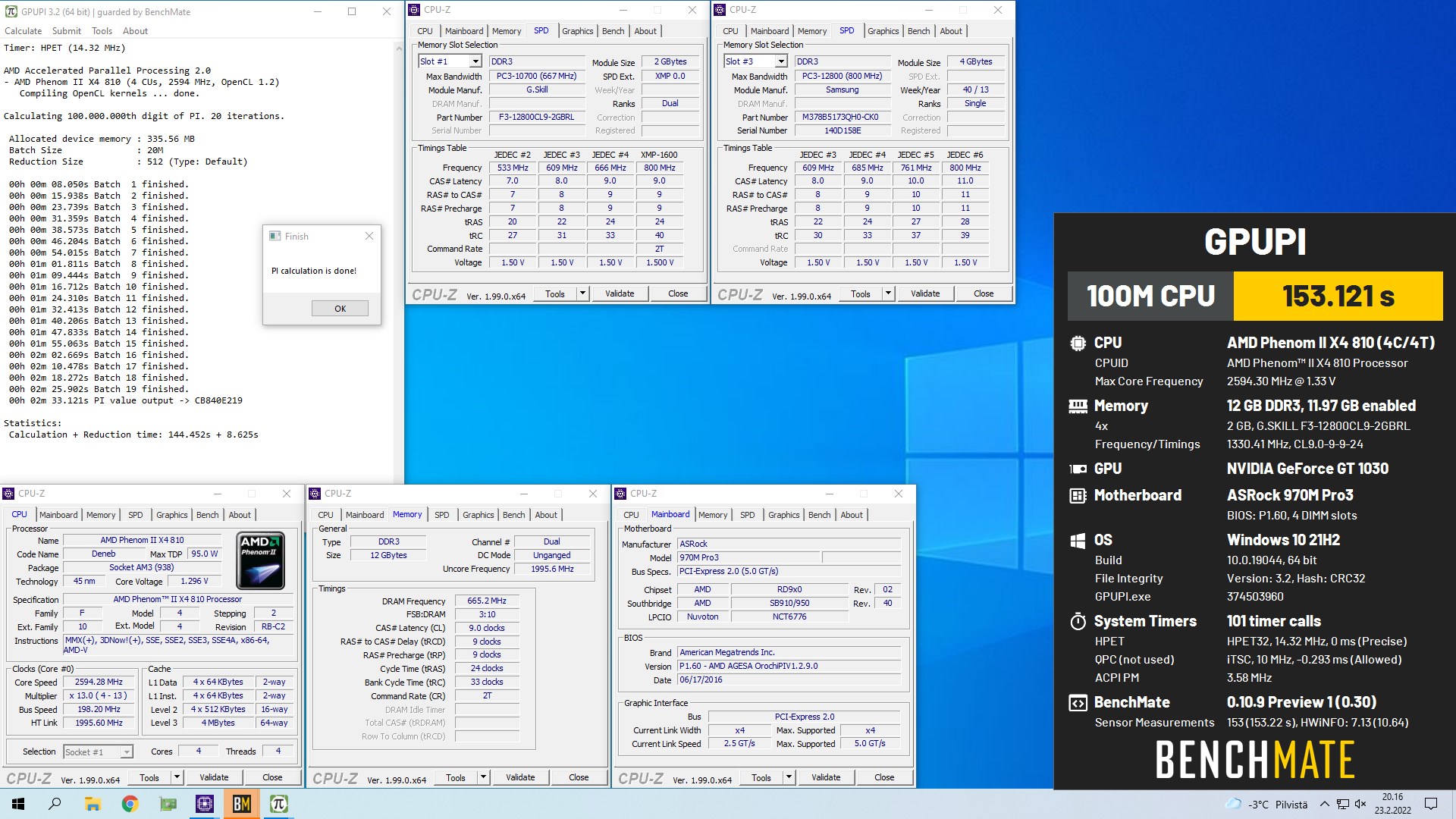Open Tools dropdown arrow in CPU tab window
1456x819 pixels.
coord(177,777)
